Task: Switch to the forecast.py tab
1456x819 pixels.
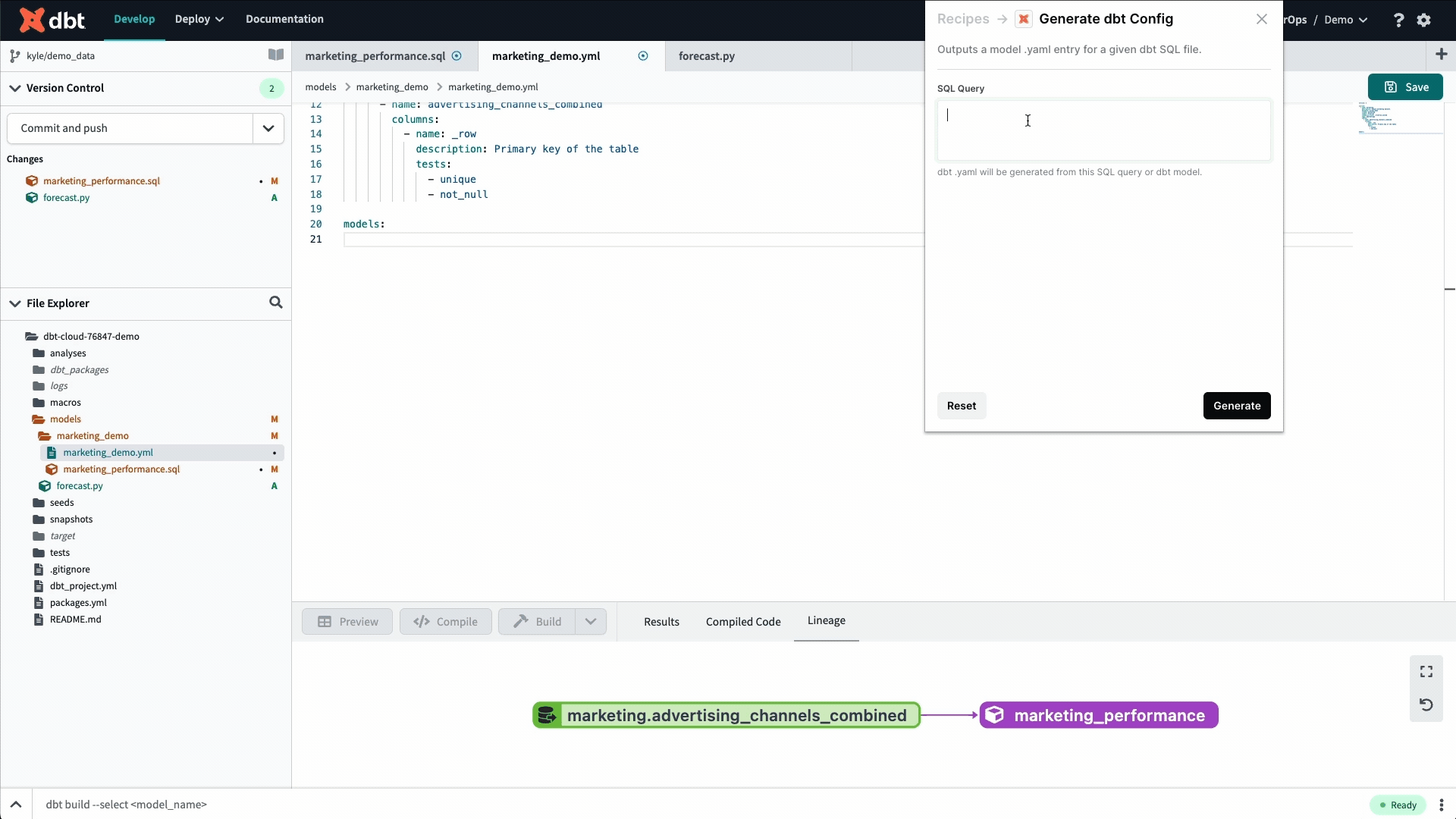Action: [706, 55]
